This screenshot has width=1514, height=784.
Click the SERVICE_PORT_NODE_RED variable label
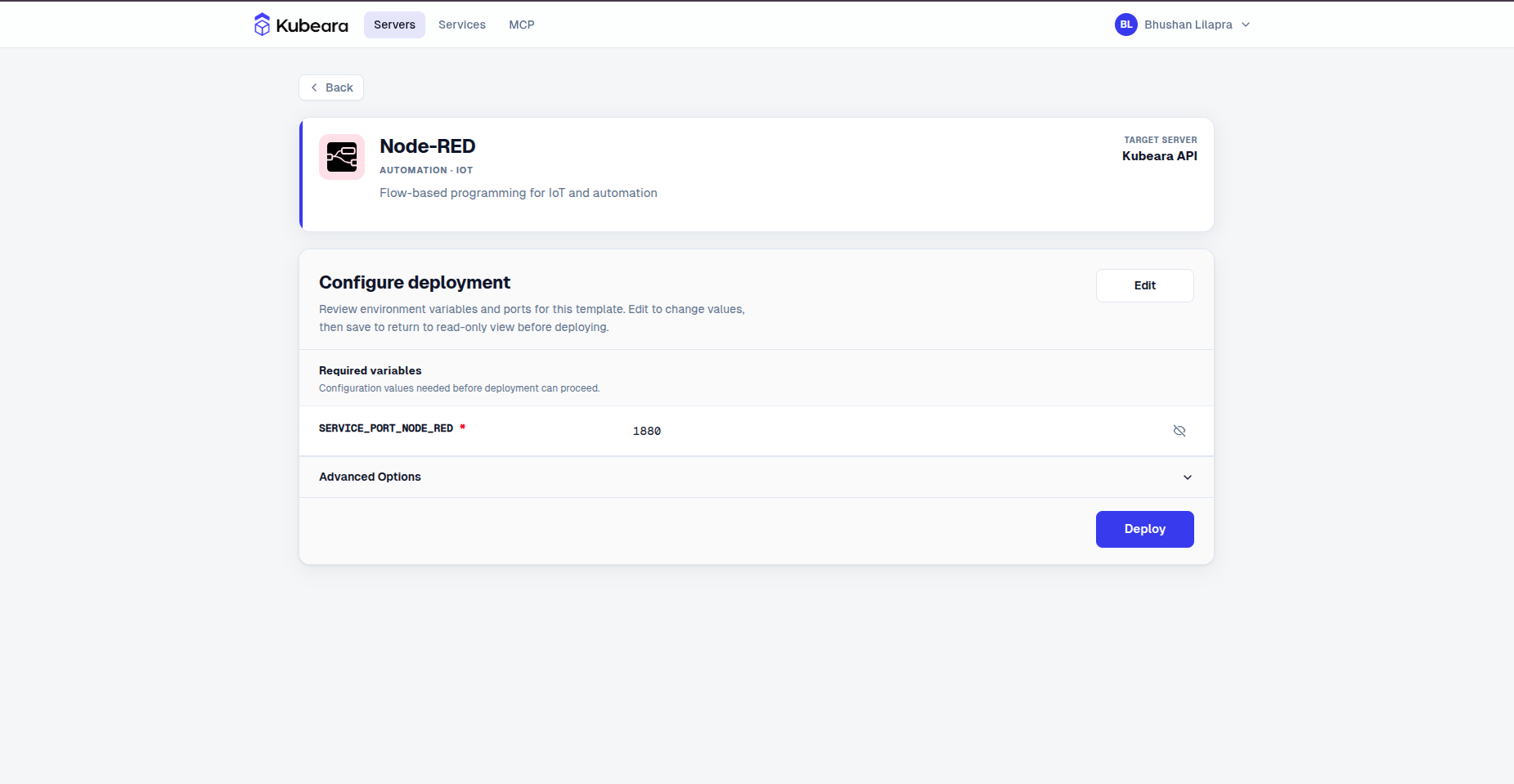point(386,428)
